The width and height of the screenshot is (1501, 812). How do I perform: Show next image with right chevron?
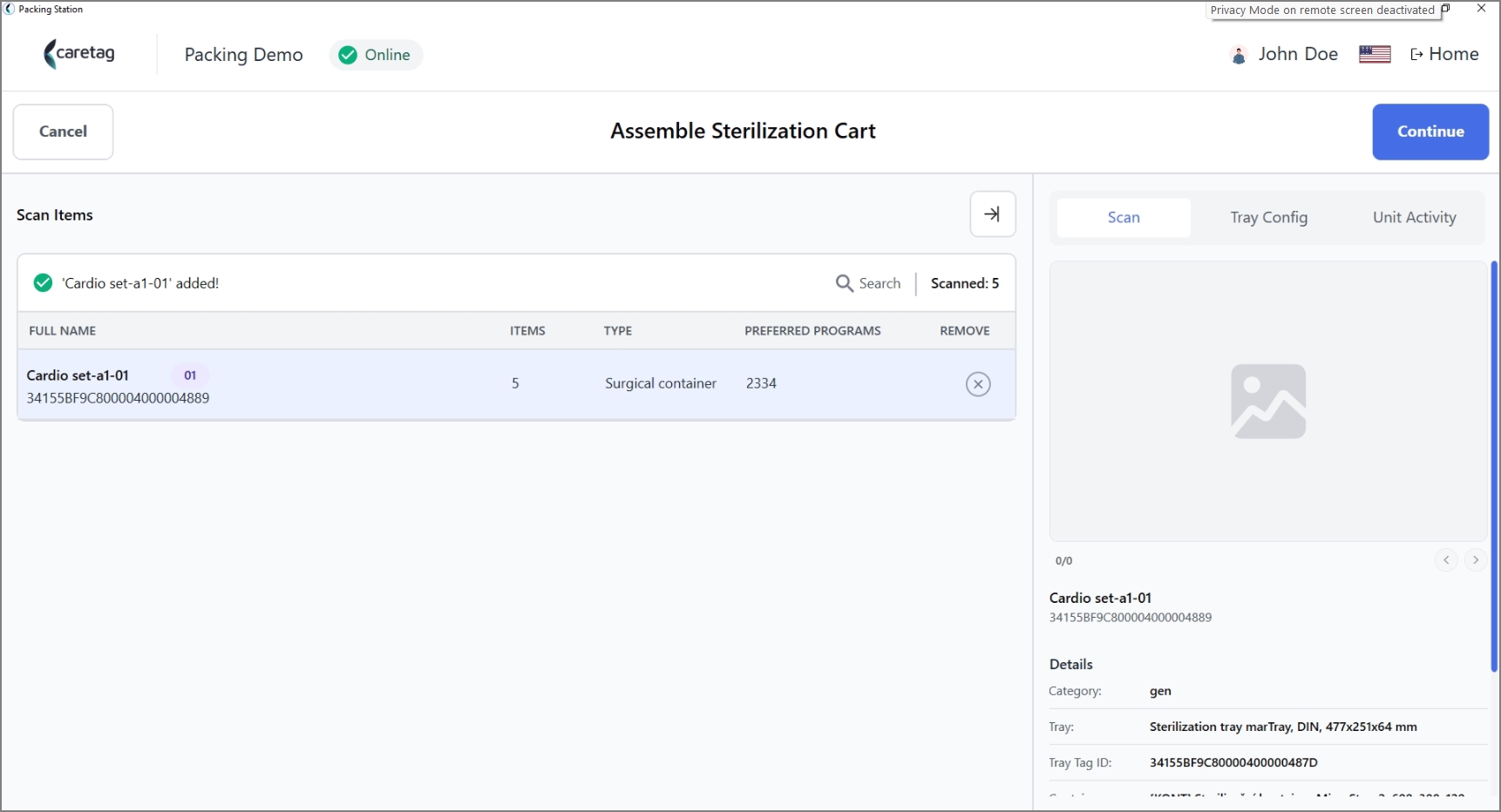(1476, 560)
